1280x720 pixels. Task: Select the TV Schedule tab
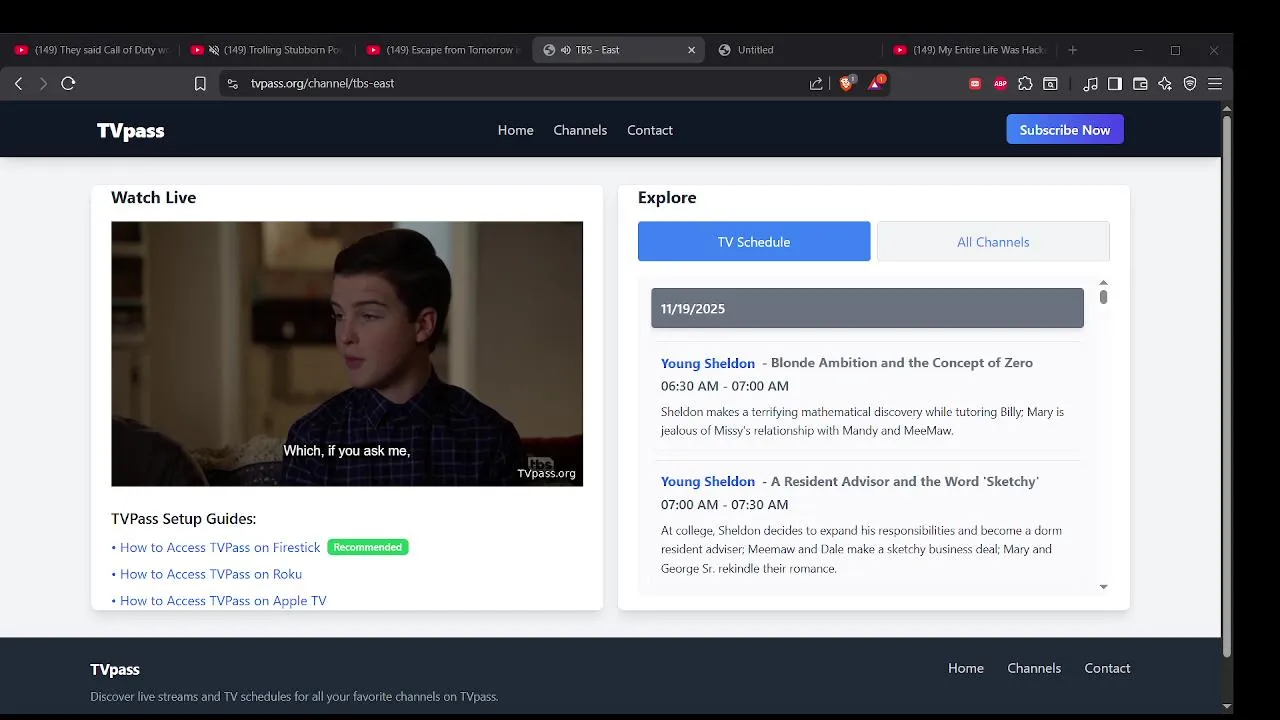754,242
